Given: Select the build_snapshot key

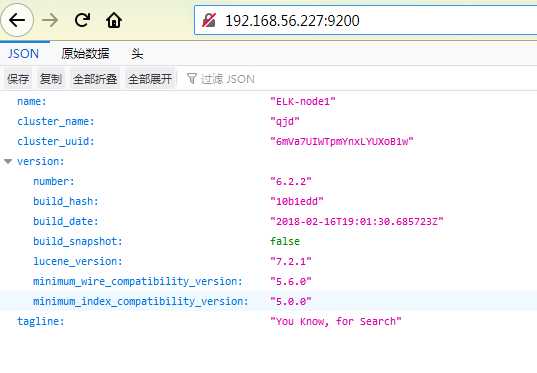Looking at the screenshot, I should coord(78,241).
